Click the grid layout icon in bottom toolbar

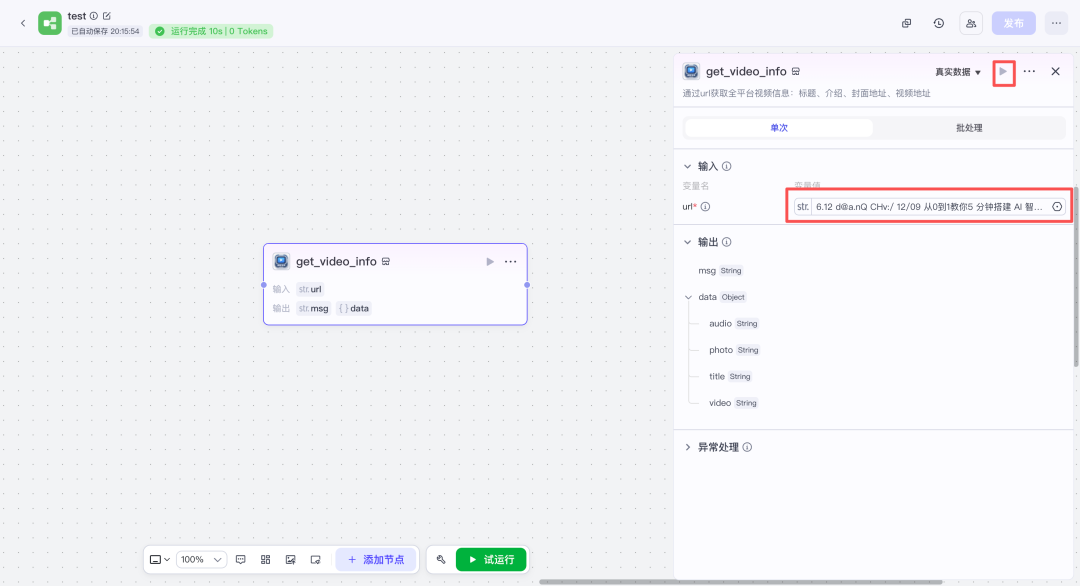click(x=266, y=560)
